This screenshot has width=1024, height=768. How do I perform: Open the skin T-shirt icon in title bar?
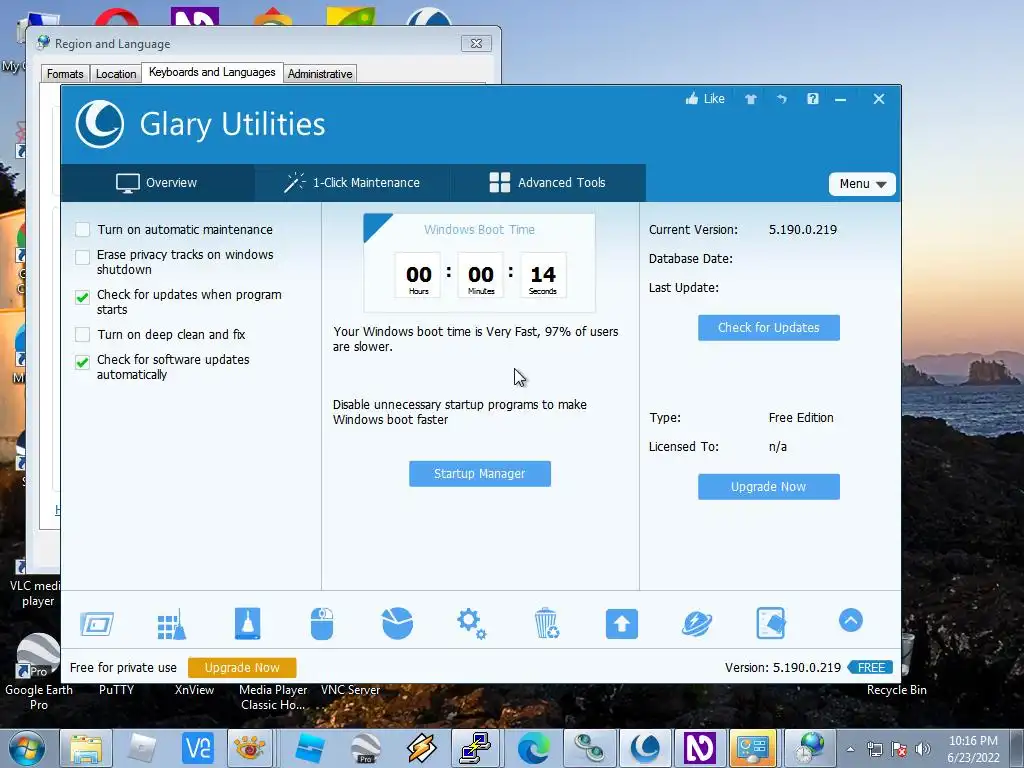[750, 99]
